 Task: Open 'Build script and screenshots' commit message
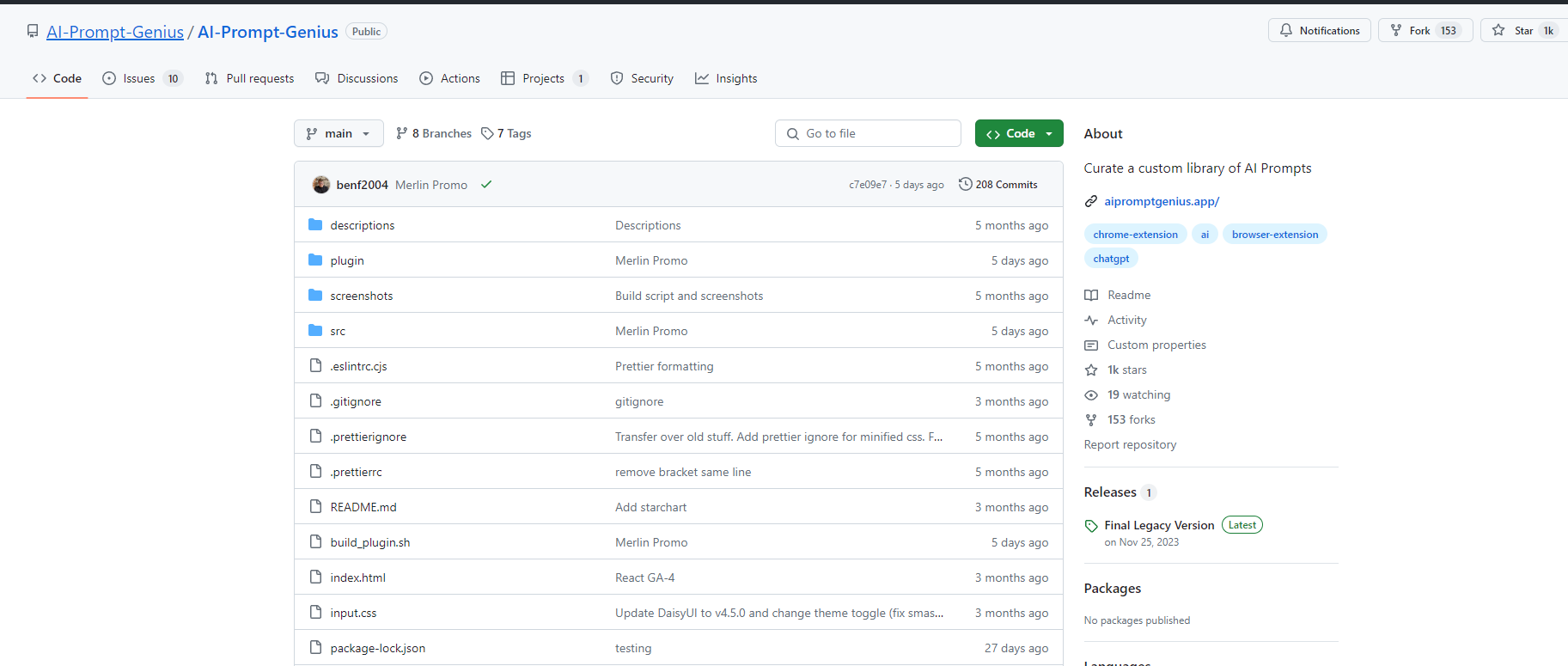689,296
